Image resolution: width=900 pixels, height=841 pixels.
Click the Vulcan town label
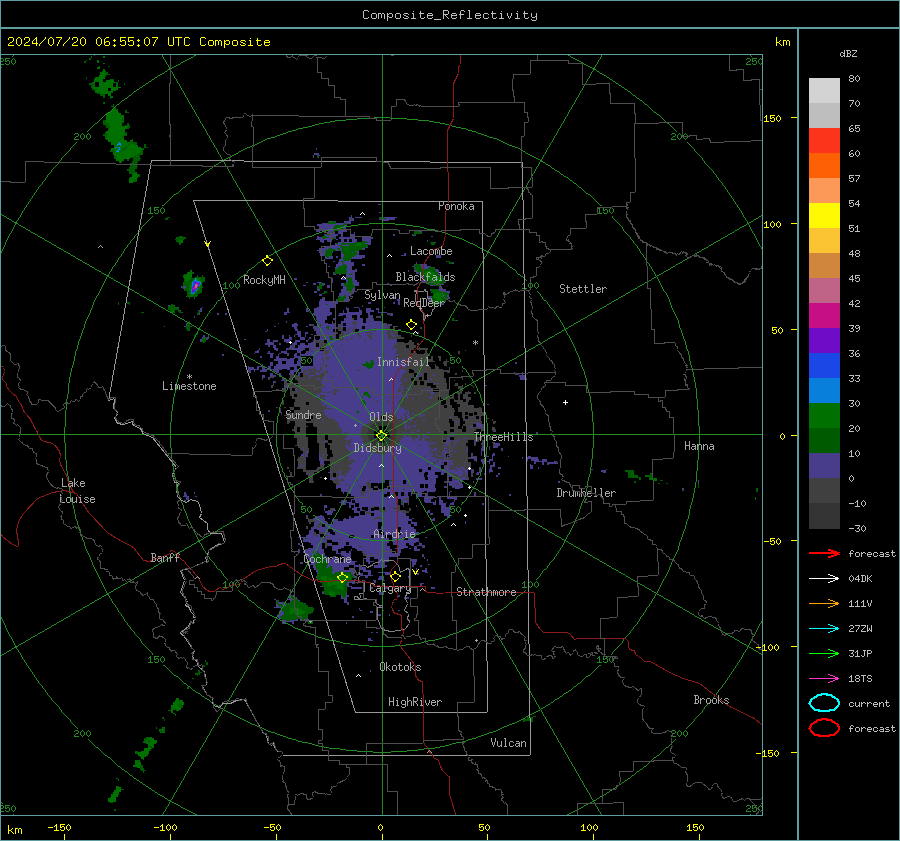[x=508, y=743]
